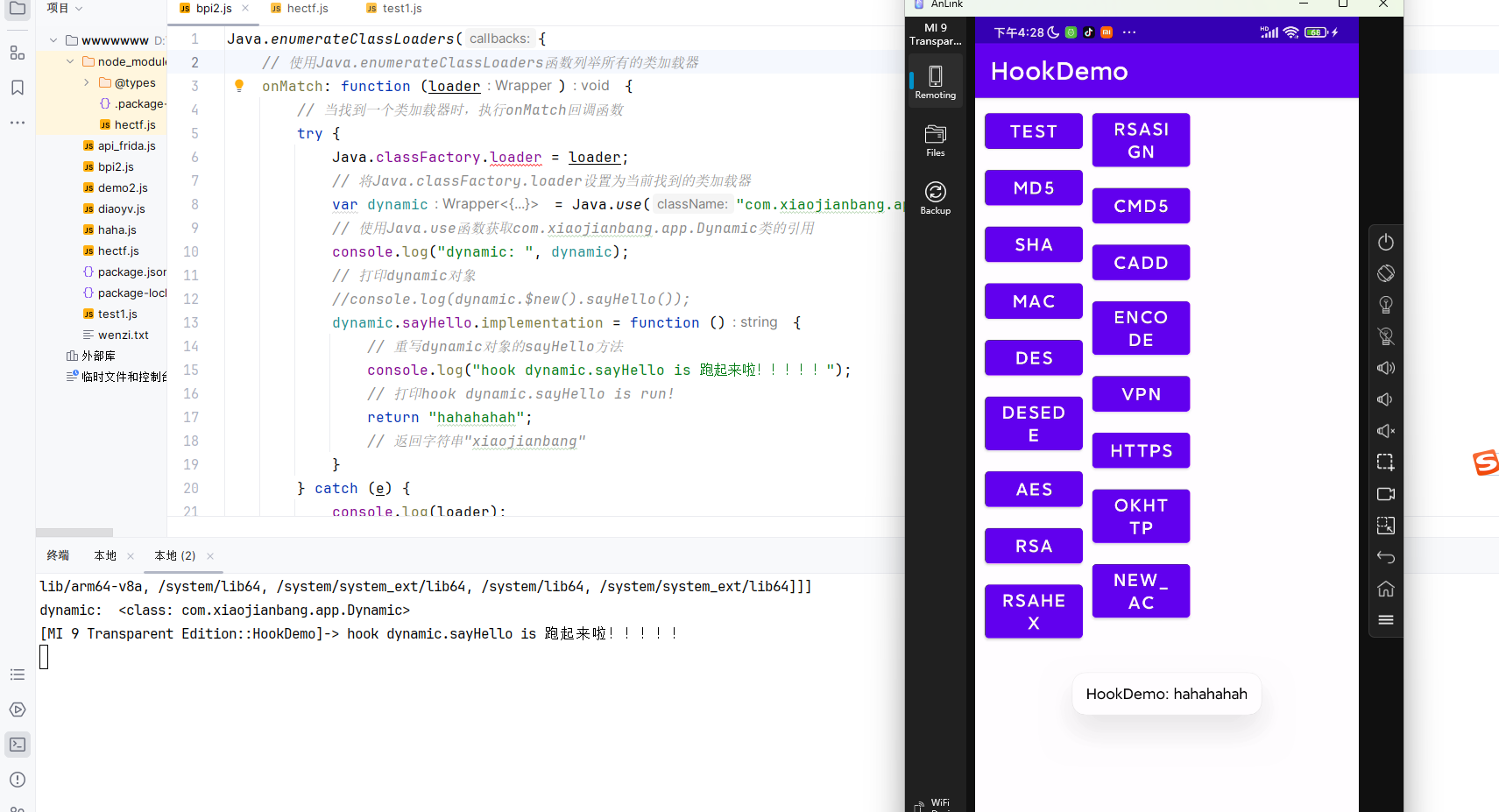Viewport: 1499px width, 812px height.
Task: Select the 本地 terminal tab
Action: tap(105, 555)
